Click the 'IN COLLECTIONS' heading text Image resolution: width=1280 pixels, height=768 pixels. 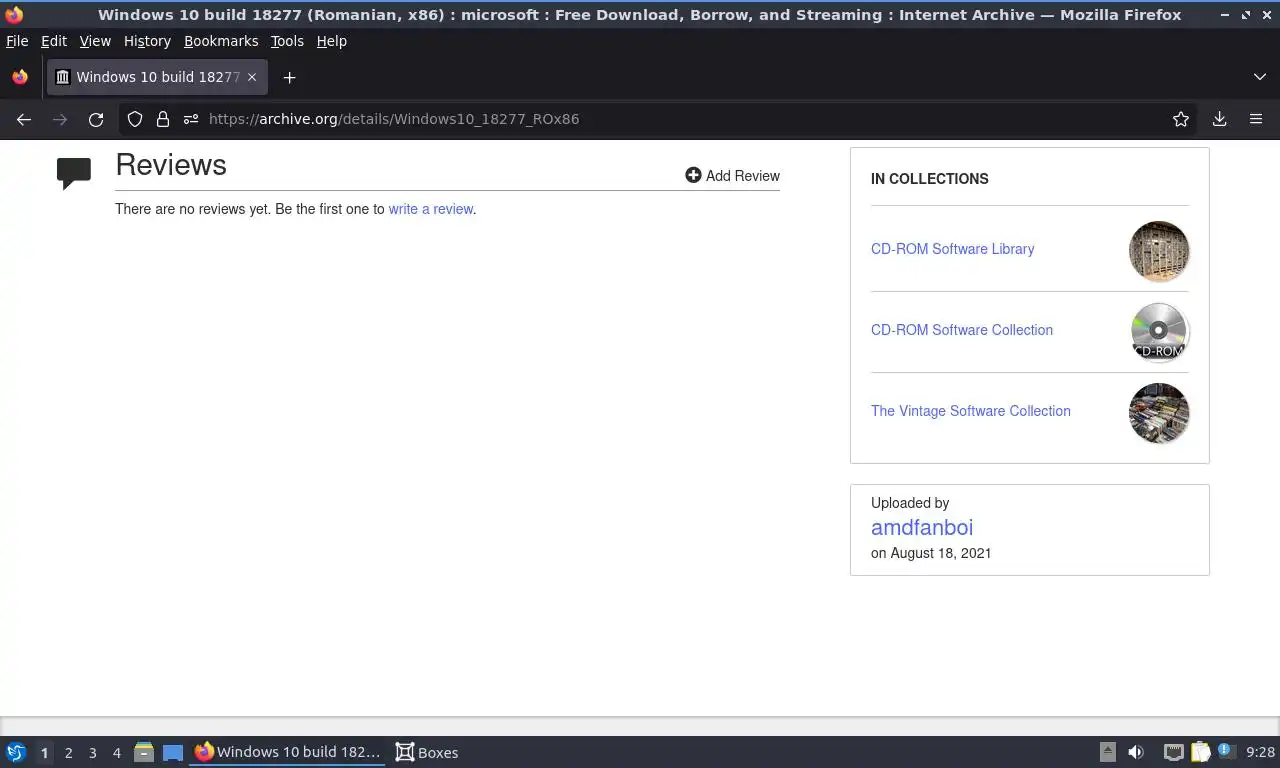(x=929, y=179)
